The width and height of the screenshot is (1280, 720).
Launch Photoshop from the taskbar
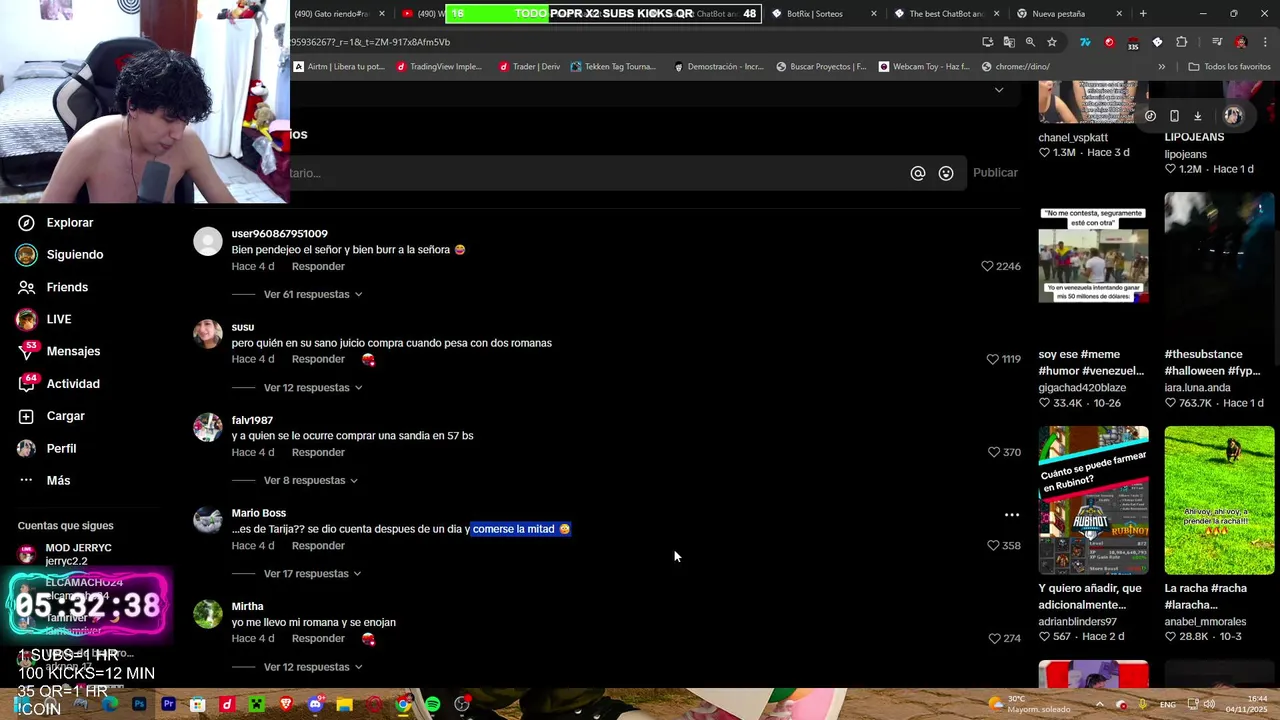[x=139, y=704]
